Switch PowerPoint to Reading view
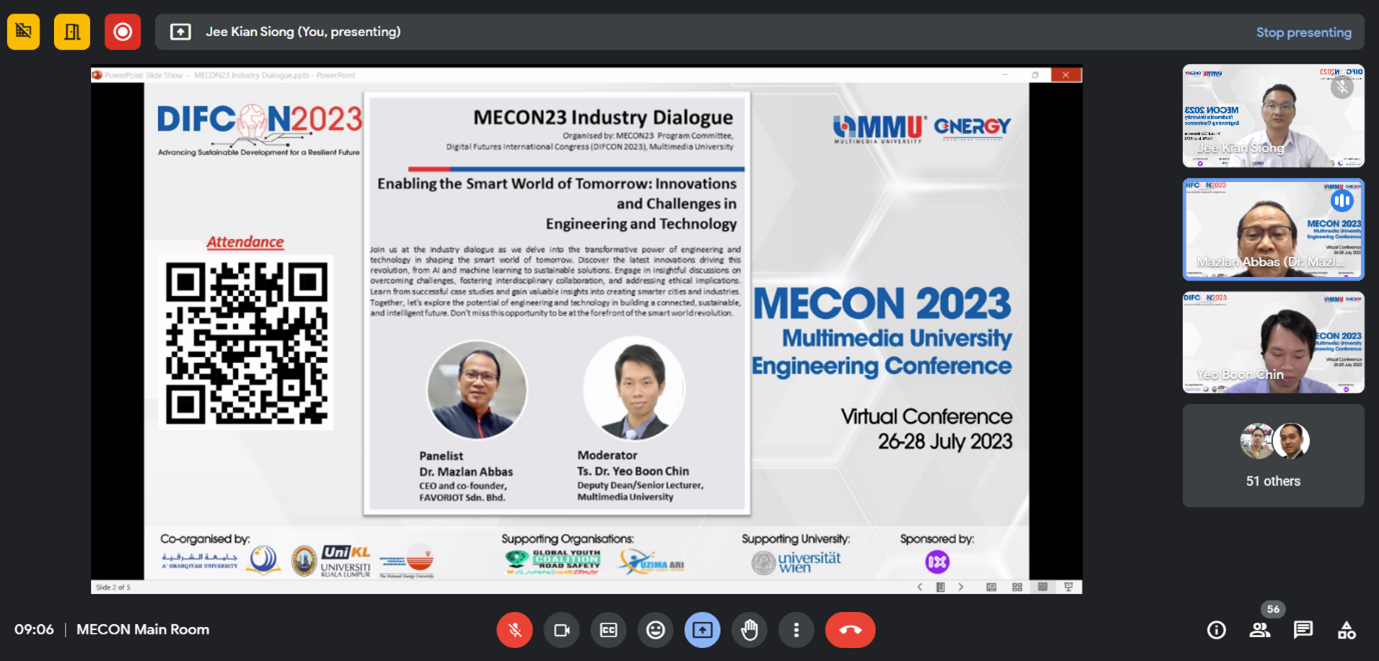Screen dimensions: 1379x661 1042,587
